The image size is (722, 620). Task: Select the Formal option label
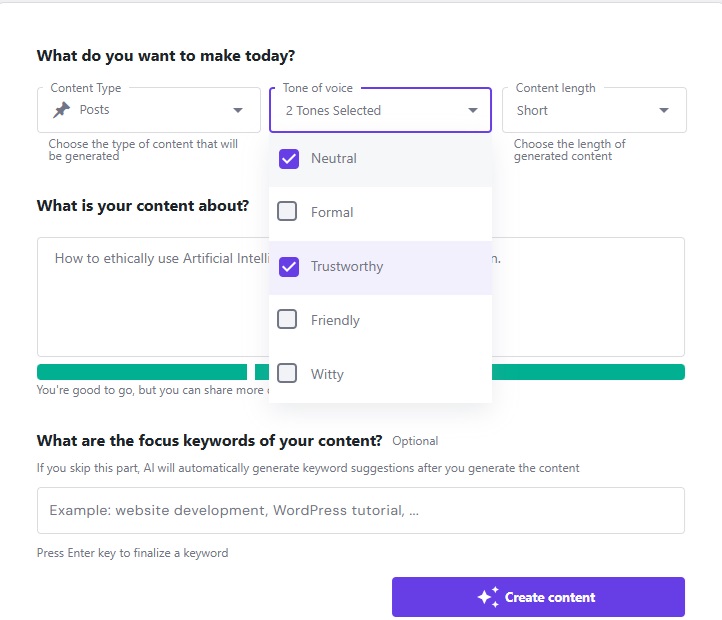click(x=332, y=212)
